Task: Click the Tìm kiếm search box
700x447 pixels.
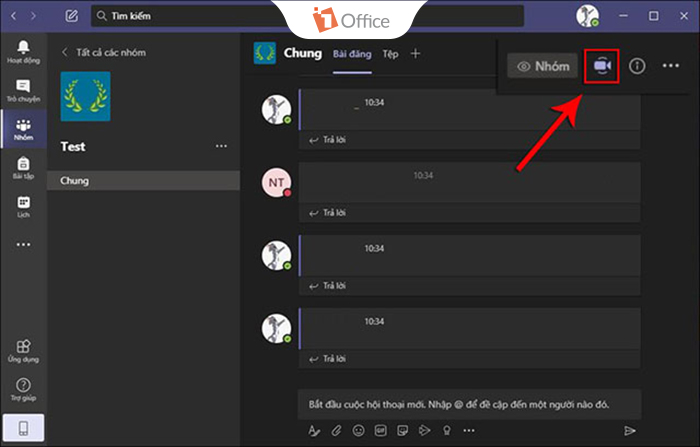Action: (x=307, y=16)
